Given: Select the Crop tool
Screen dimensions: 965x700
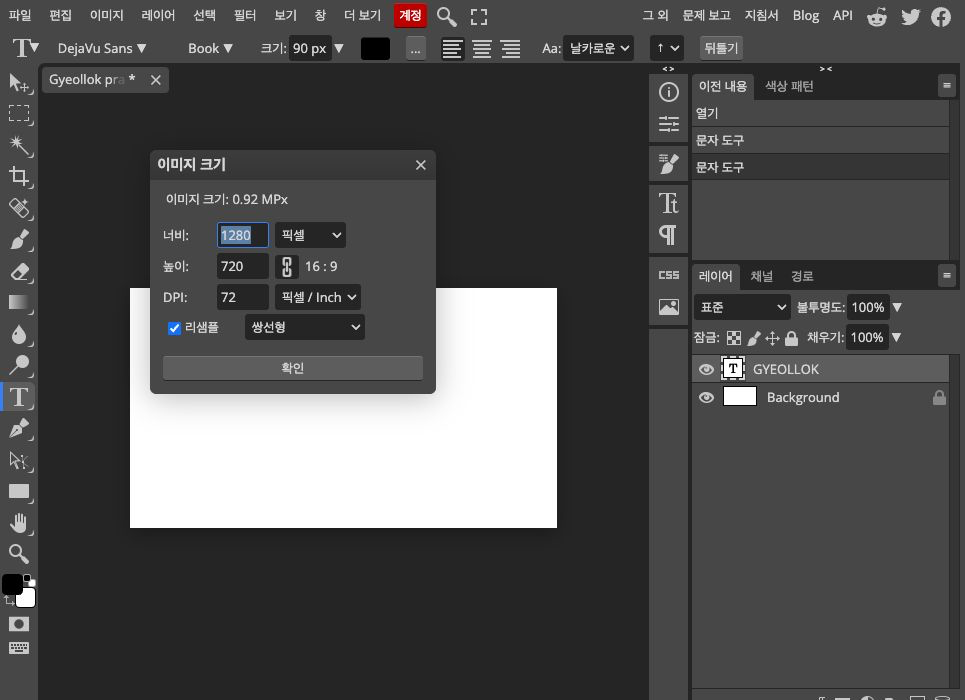Looking at the screenshot, I should [x=18, y=177].
